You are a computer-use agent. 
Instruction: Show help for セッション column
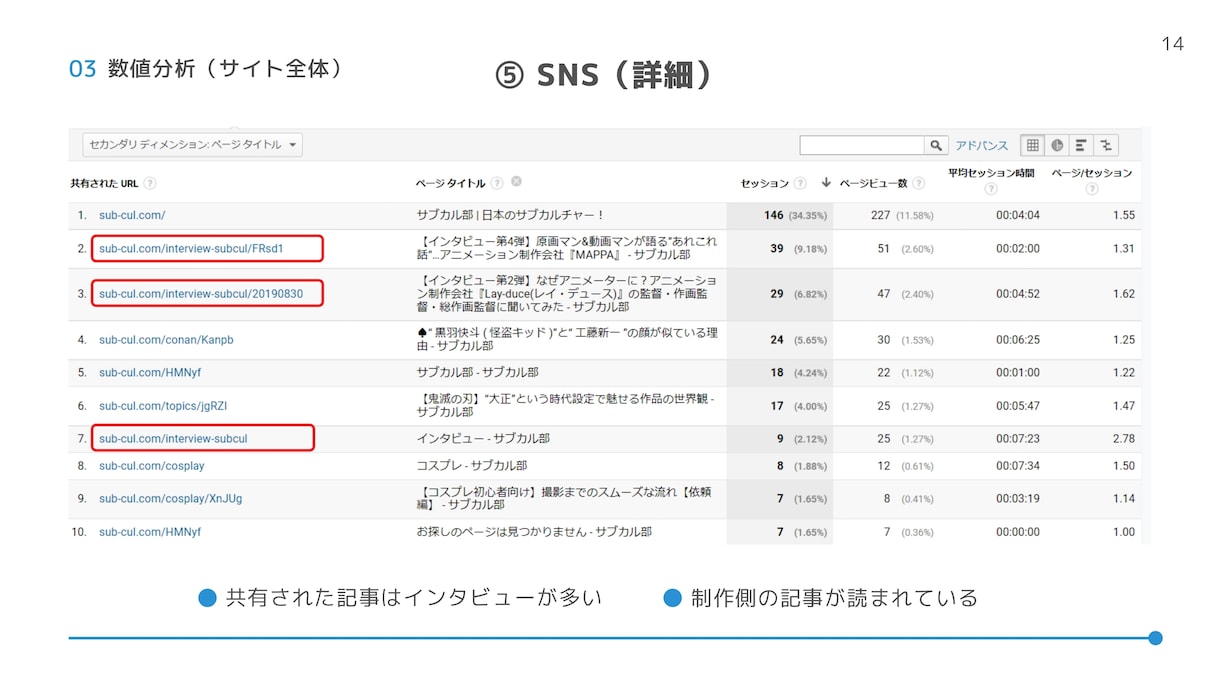point(800,183)
